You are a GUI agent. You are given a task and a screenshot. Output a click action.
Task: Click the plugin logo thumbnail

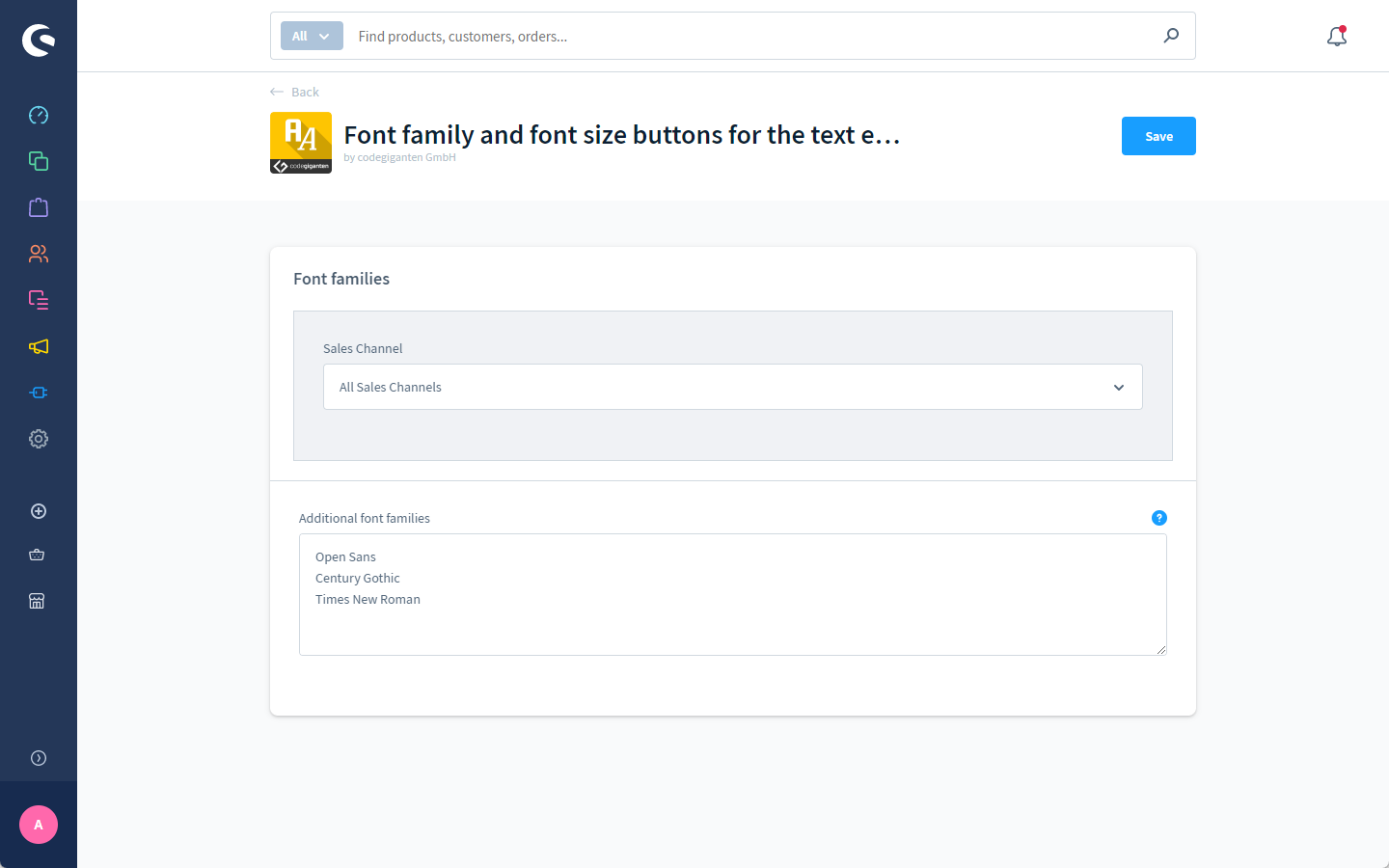point(301,143)
